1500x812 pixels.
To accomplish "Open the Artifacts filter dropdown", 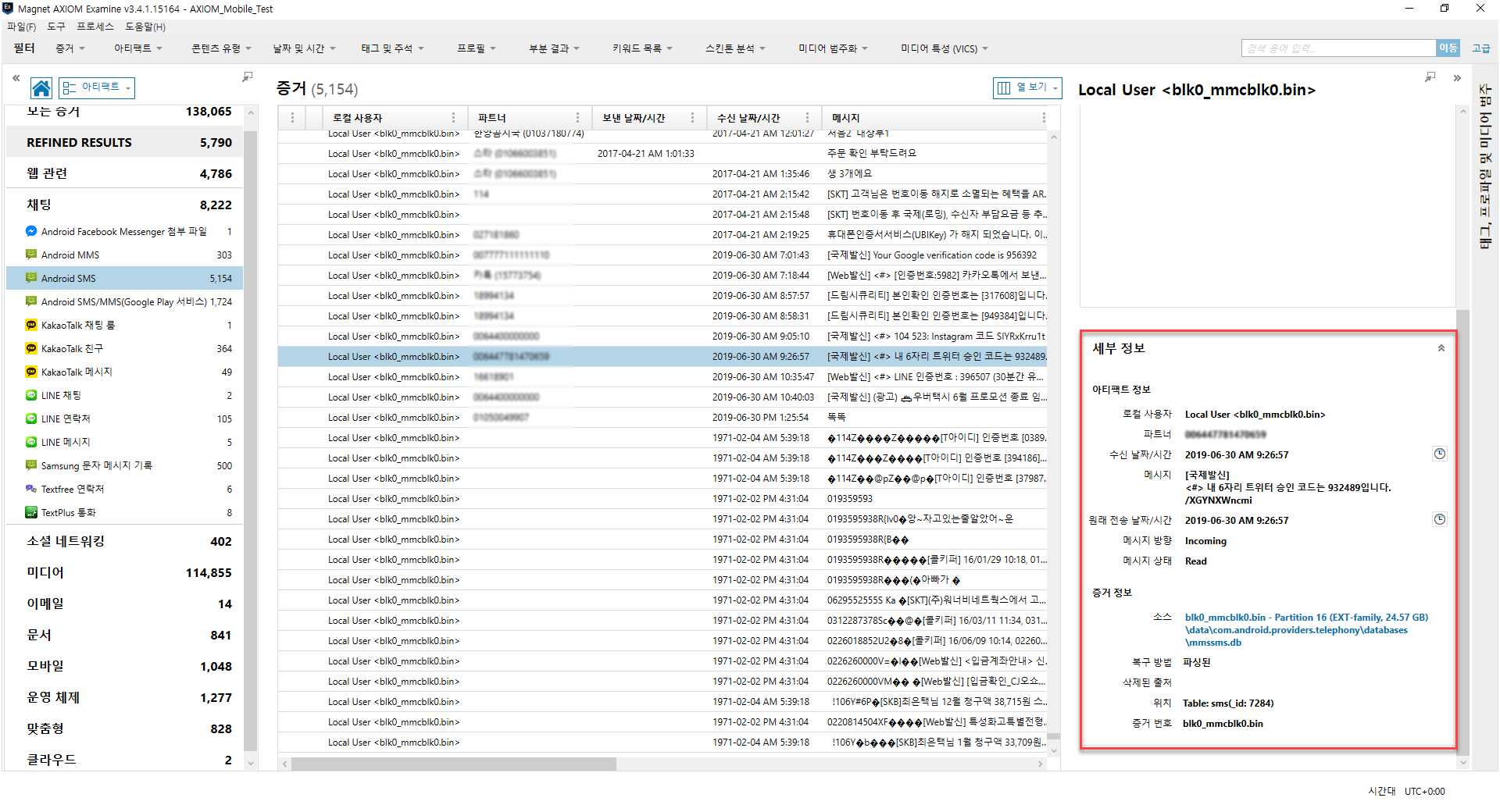I will point(138,48).
